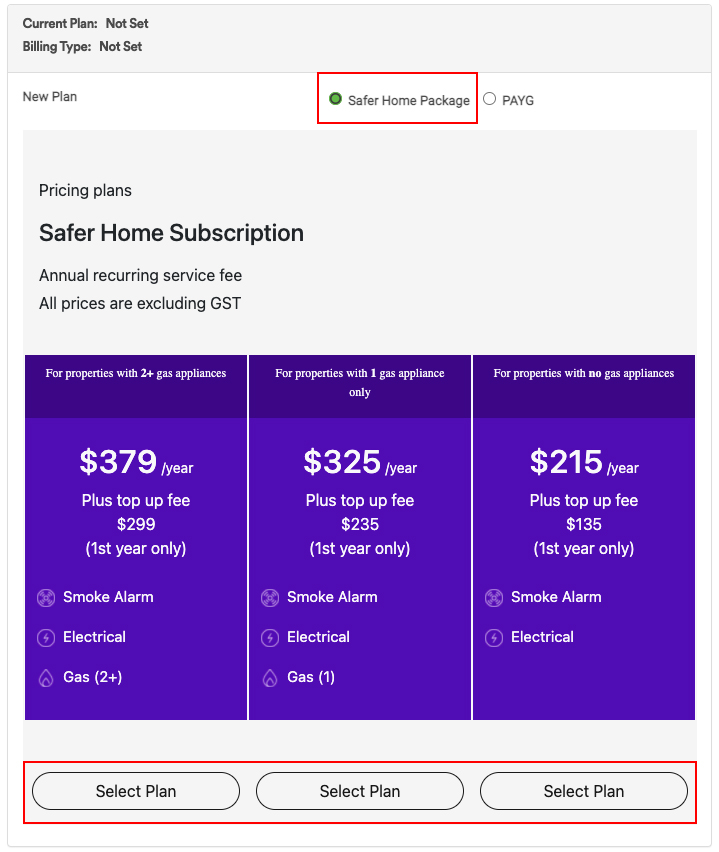719x852 pixels.
Task: Select Plan for 2+ gas appliances
Action: point(136,791)
